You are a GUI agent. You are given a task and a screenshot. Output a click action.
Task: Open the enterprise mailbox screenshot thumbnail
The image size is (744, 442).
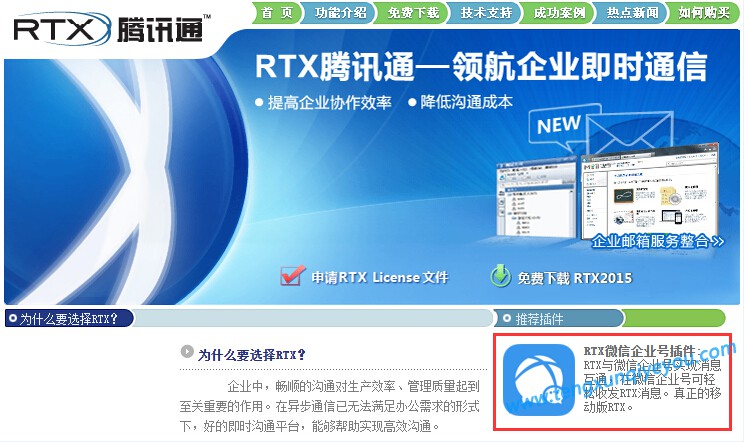tap(650, 190)
